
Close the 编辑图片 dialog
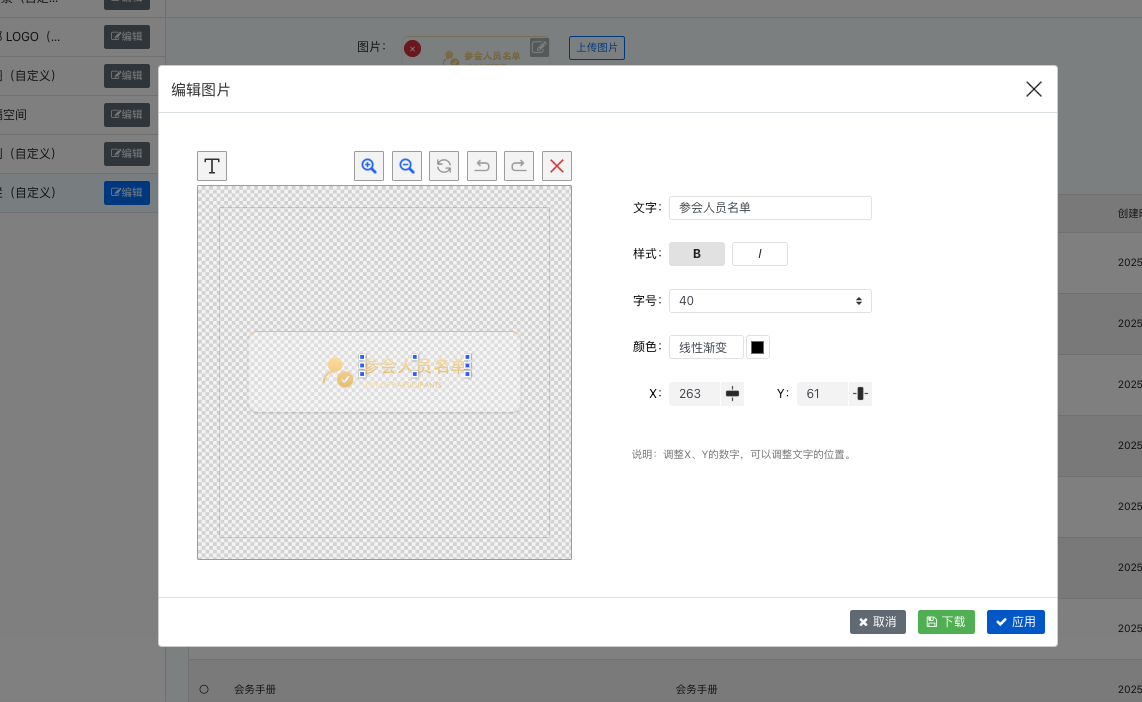pos(1034,89)
